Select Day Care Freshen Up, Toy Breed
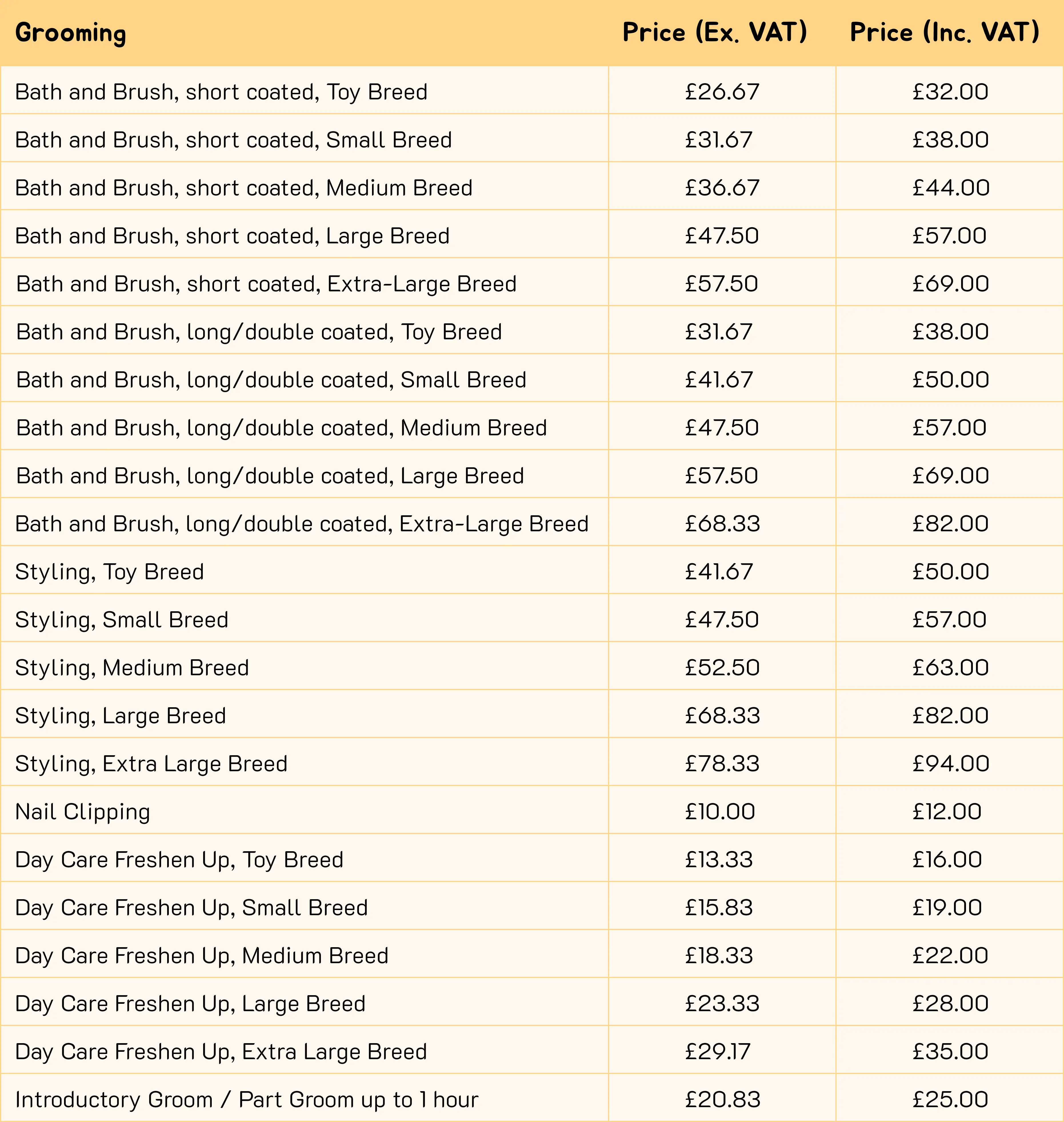This screenshot has width=1064, height=1122. tap(179, 859)
